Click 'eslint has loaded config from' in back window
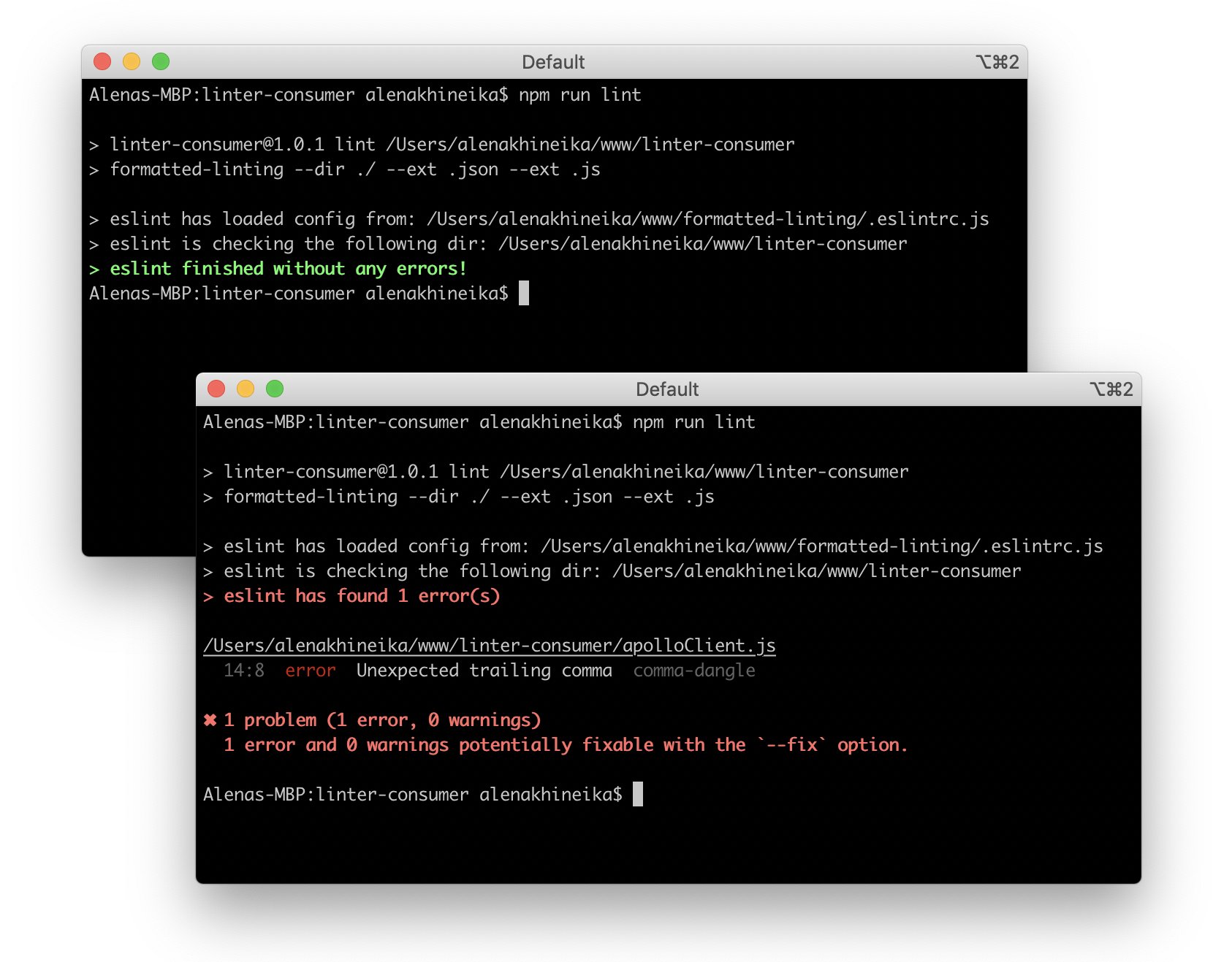Image resolution: width=1232 pixels, height=962 pixels. coord(539,219)
